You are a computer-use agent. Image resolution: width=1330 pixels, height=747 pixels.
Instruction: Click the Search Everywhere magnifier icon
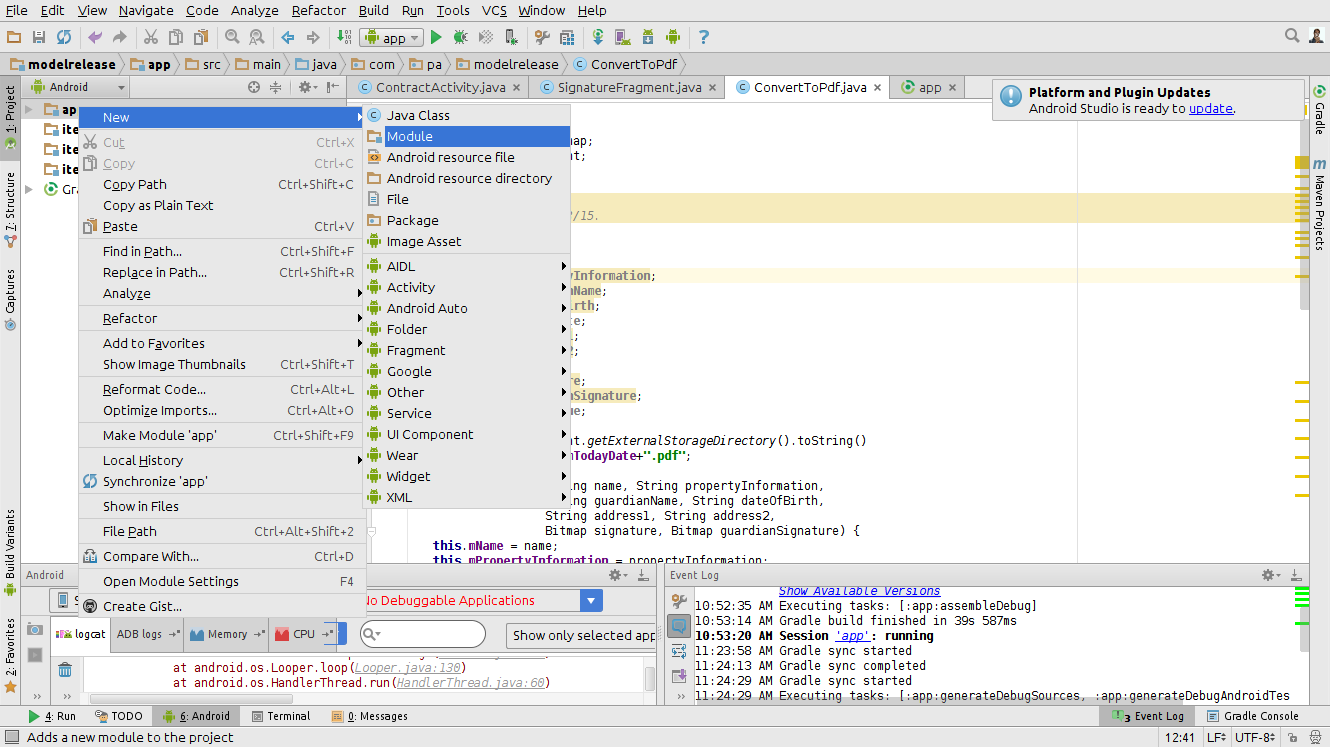(x=1292, y=36)
